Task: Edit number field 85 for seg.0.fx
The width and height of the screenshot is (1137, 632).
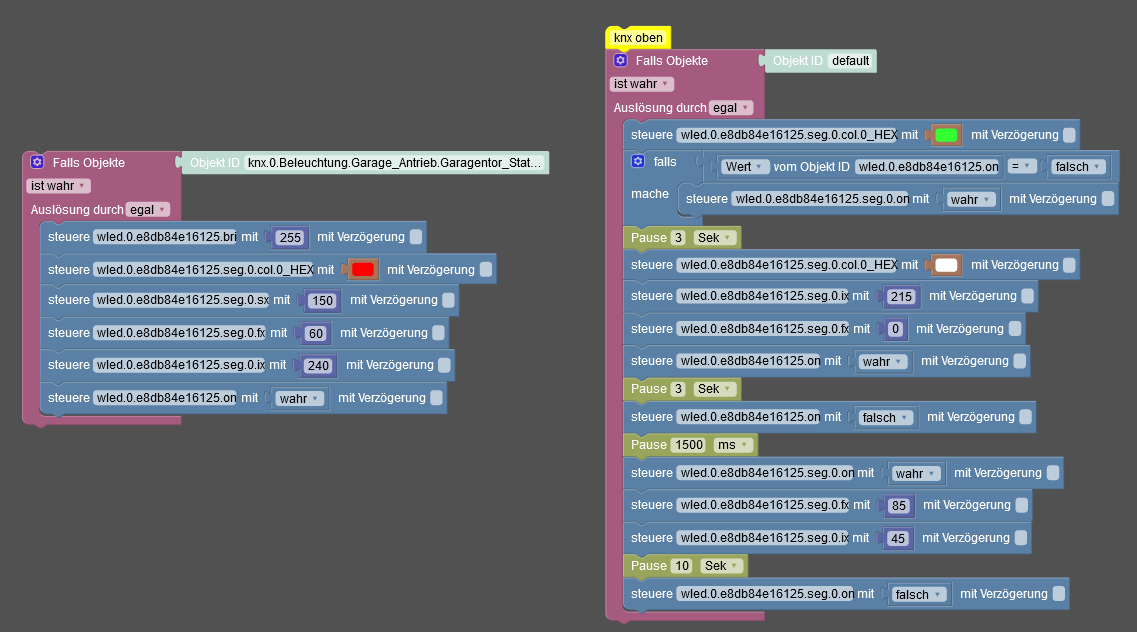Action: (899, 506)
